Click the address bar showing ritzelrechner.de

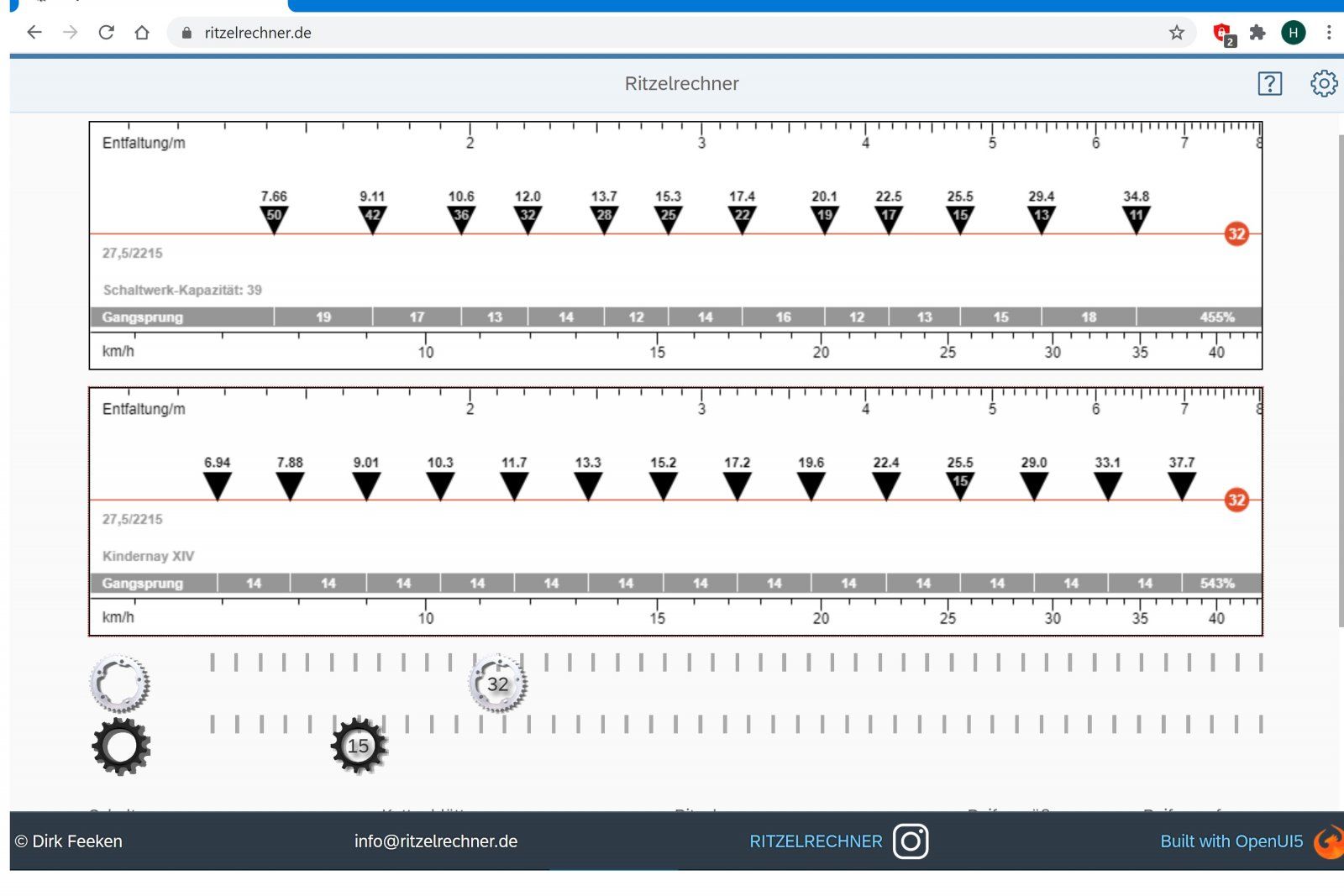coord(588,33)
